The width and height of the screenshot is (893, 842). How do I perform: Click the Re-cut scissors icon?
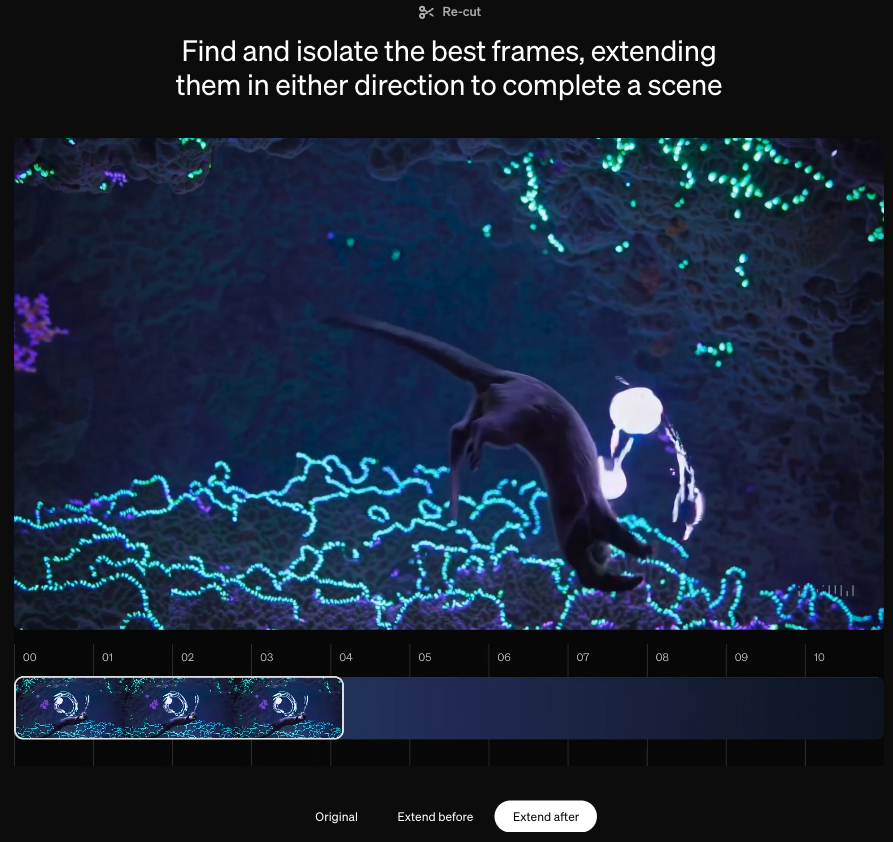point(426,12)
